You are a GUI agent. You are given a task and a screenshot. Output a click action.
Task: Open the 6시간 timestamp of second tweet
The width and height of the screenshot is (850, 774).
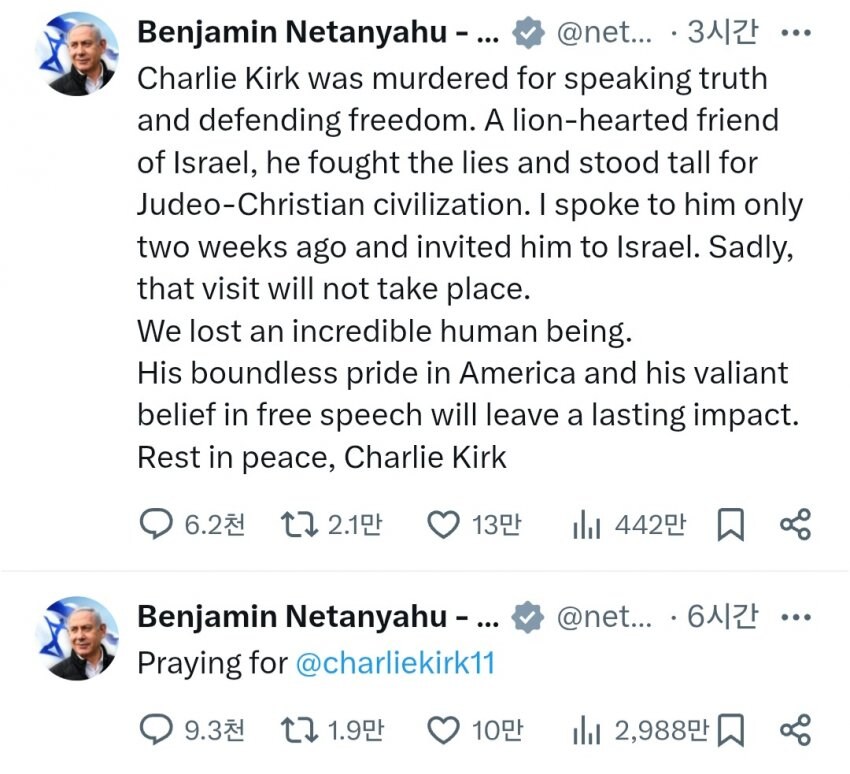tap(722, 616)
